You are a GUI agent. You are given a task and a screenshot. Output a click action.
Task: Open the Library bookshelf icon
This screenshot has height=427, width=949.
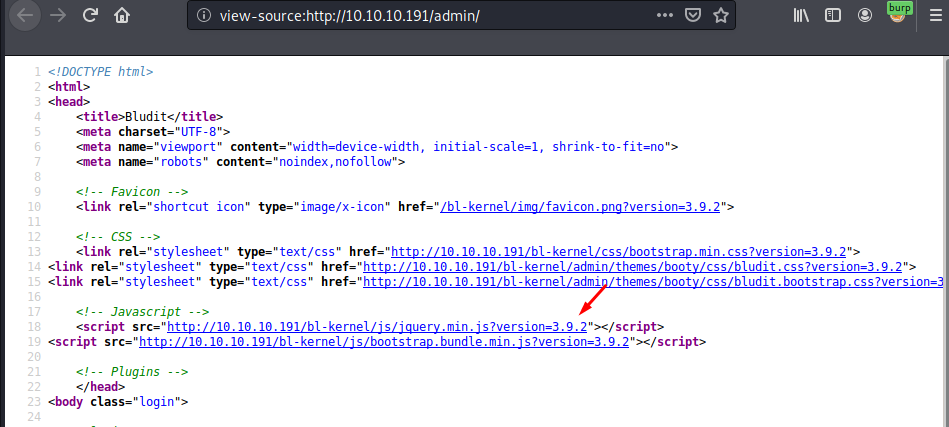click(801, 16)
